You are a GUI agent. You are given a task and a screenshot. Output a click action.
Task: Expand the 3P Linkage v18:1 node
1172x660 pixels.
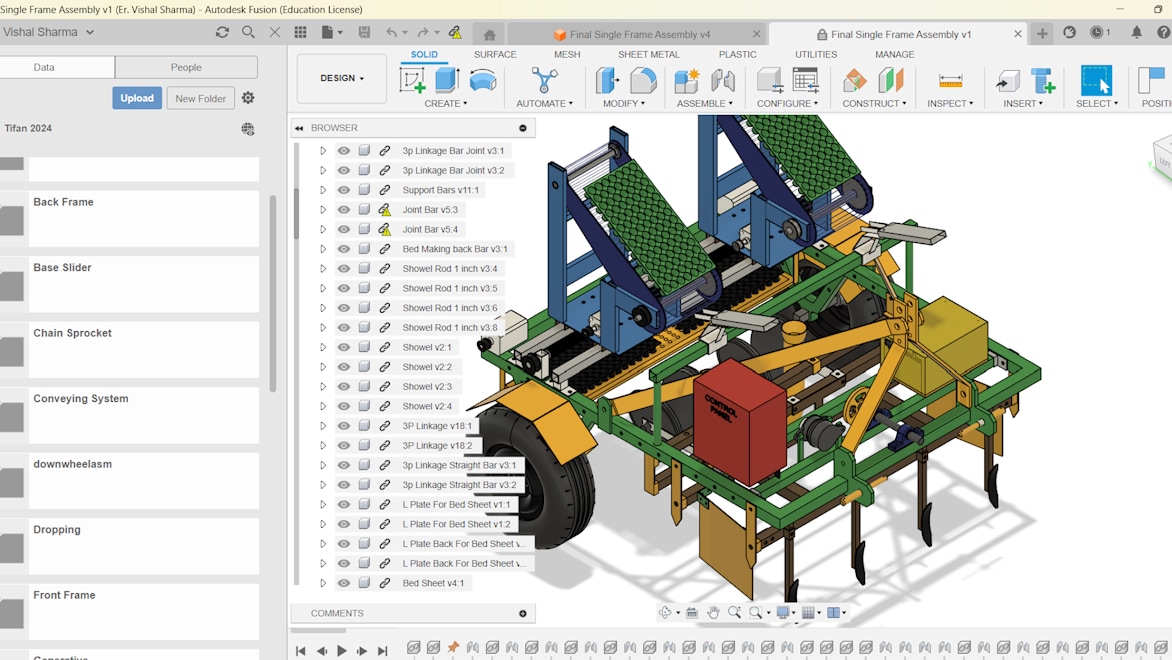(323, 426)
